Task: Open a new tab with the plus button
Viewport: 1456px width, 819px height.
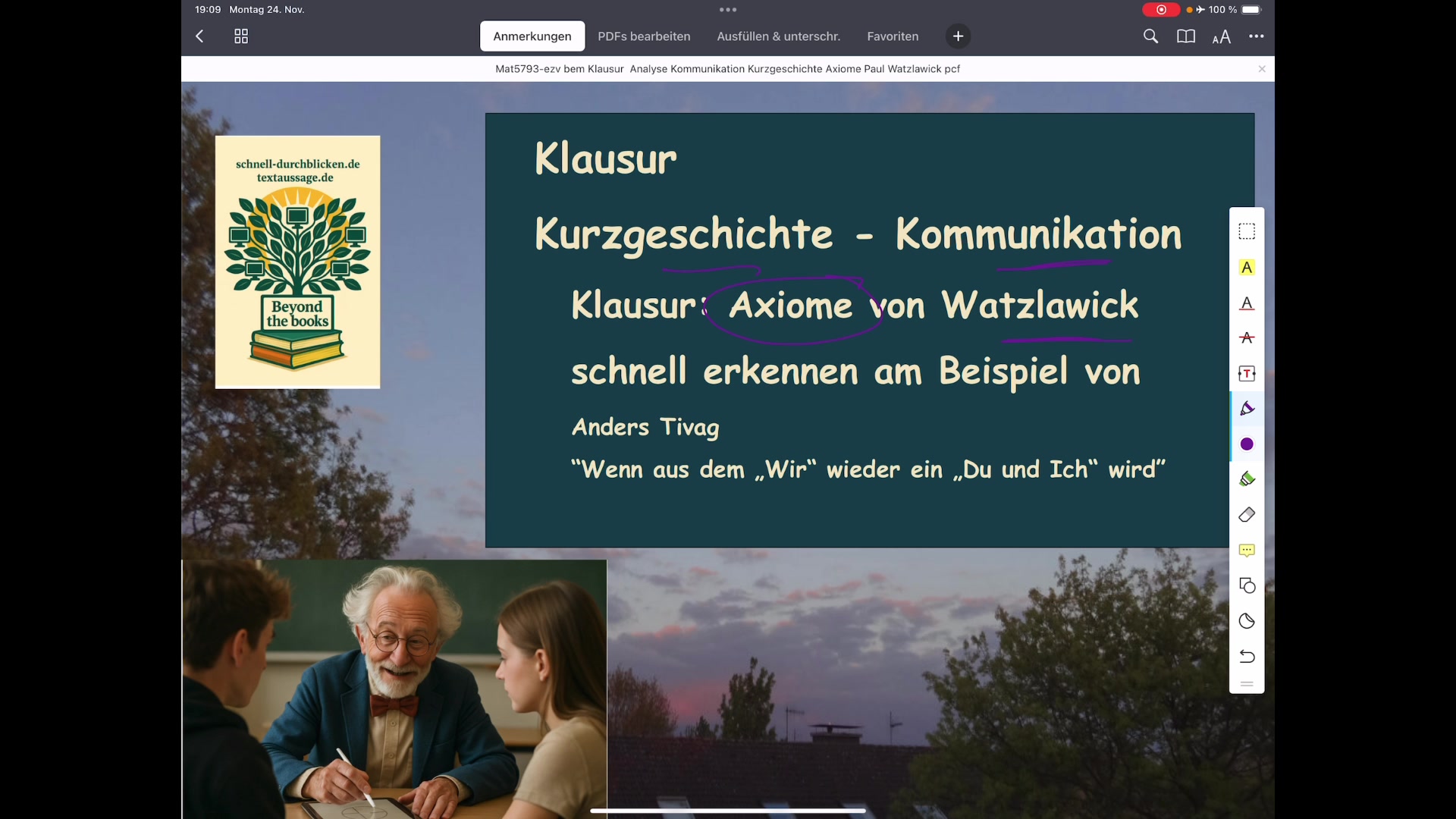Action: 957,36
